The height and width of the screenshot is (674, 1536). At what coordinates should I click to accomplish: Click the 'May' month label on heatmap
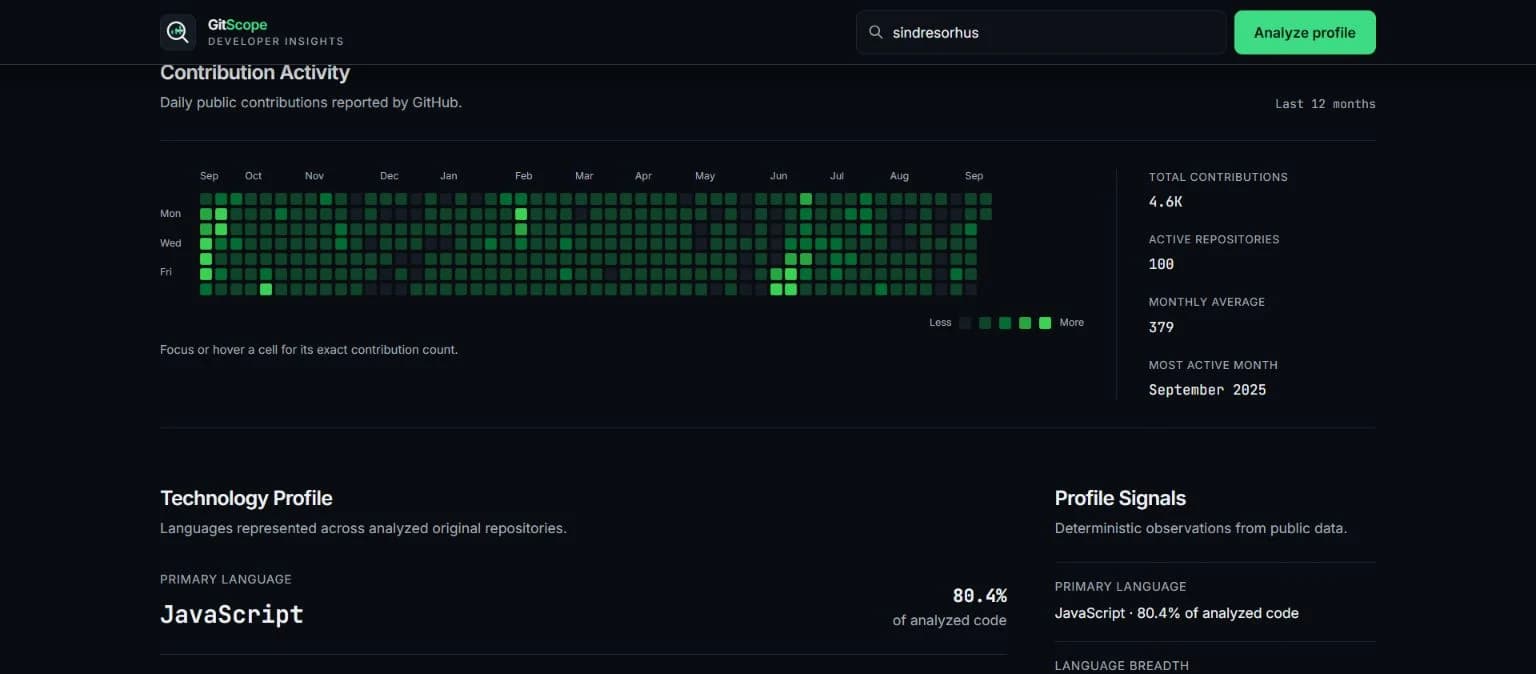tap(705, 176)
